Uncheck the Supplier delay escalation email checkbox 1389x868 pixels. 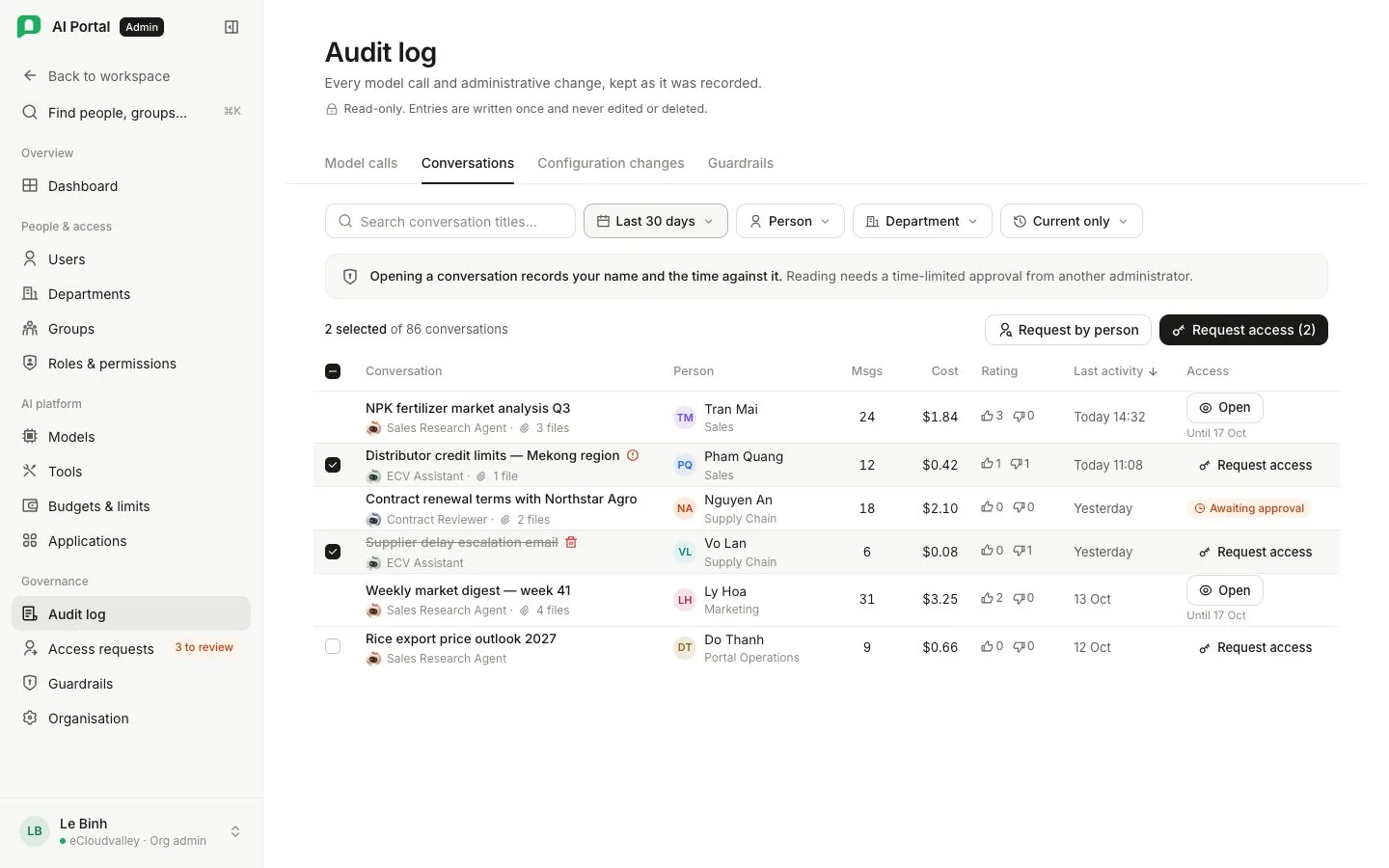coord(333,552)
